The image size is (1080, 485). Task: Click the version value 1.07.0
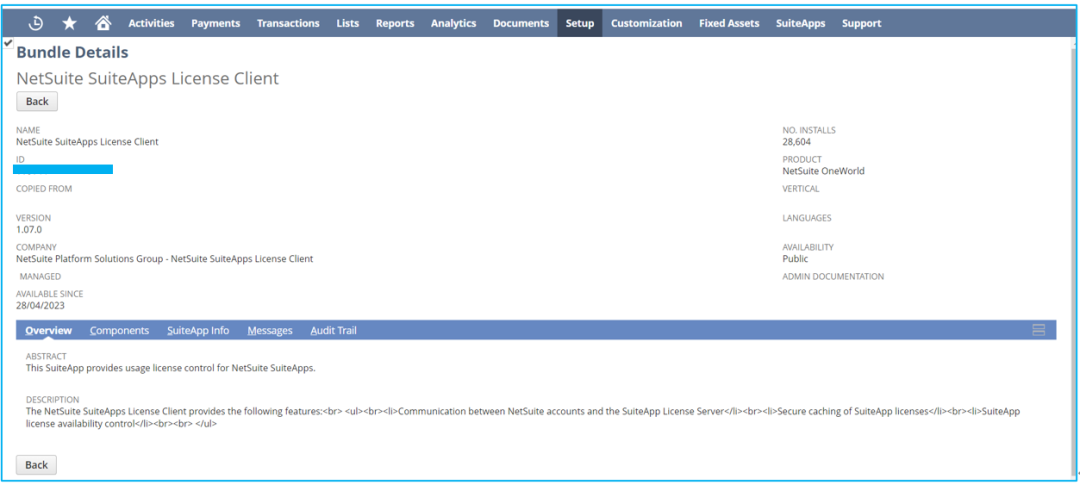(x=29, y=229)
